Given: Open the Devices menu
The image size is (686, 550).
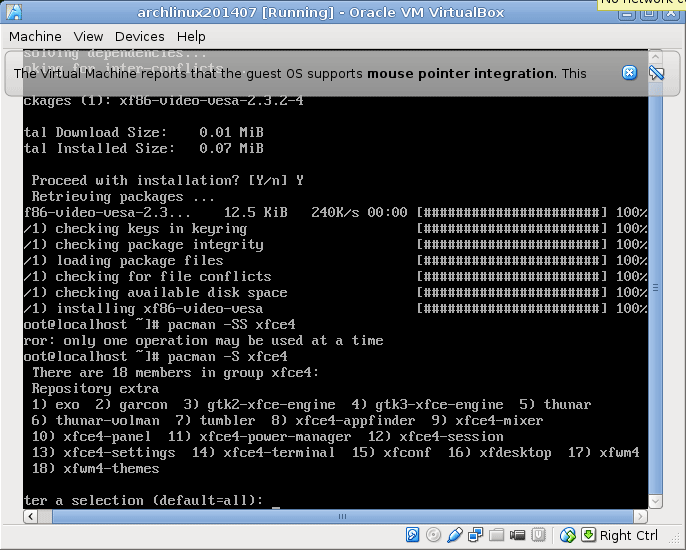Looking at the screenshot, I should tap(140, 36).
